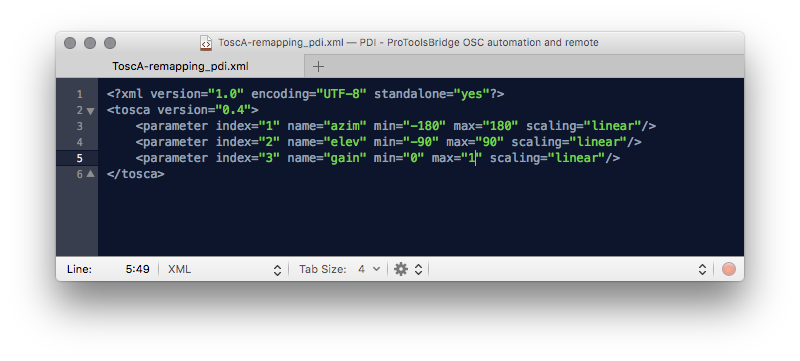Viewport: 800px width, 361px height.
Task: Place cursor in the "azim" name value
Action: click(345, 126)
